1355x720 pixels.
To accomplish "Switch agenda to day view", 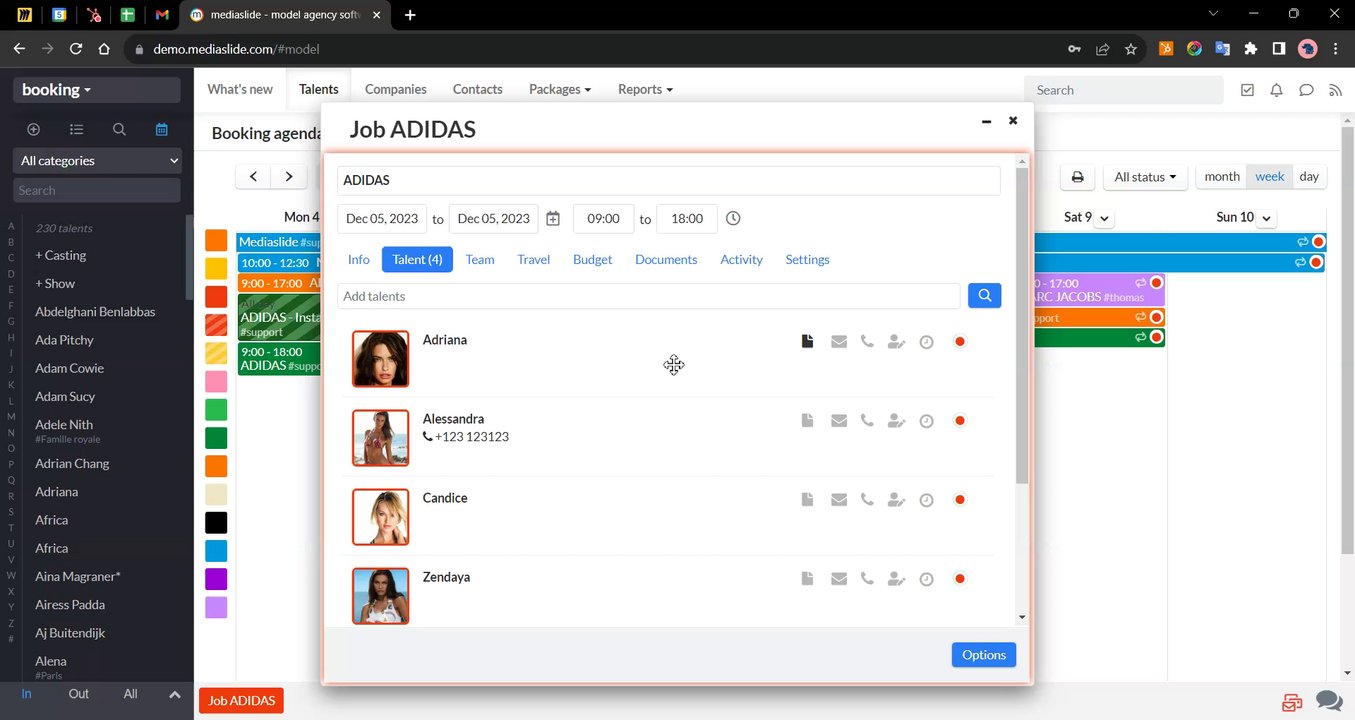I will tap(1309, 177).
